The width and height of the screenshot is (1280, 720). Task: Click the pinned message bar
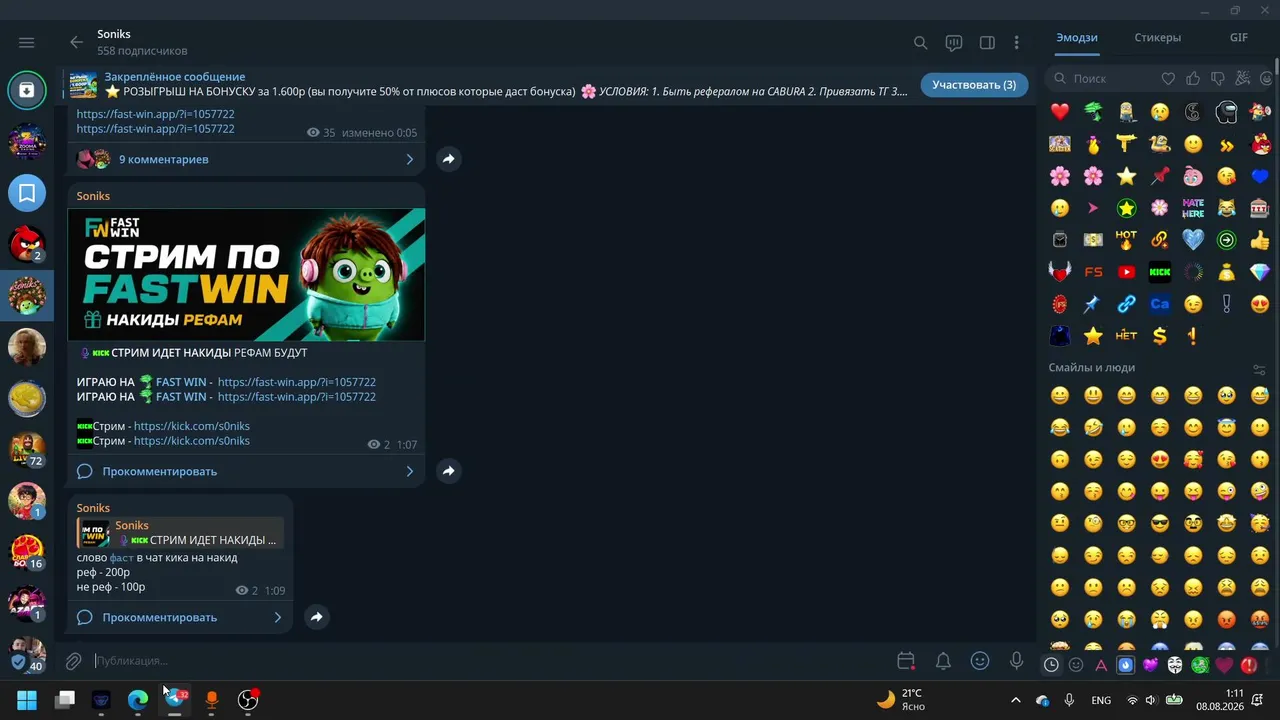click(490, 84)
